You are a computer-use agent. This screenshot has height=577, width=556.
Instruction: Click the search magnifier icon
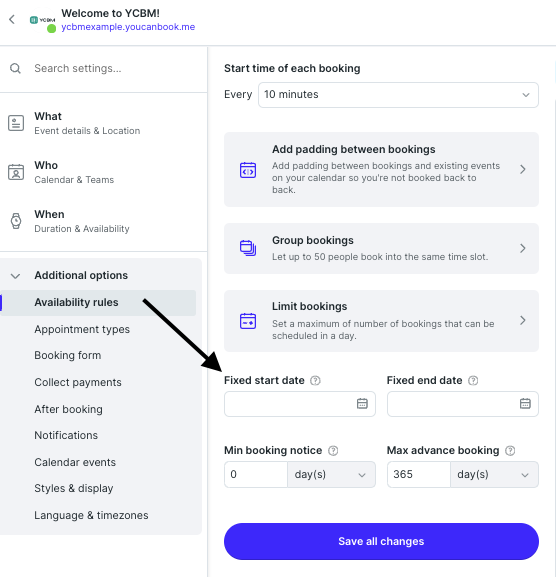(x=15, y=68)
